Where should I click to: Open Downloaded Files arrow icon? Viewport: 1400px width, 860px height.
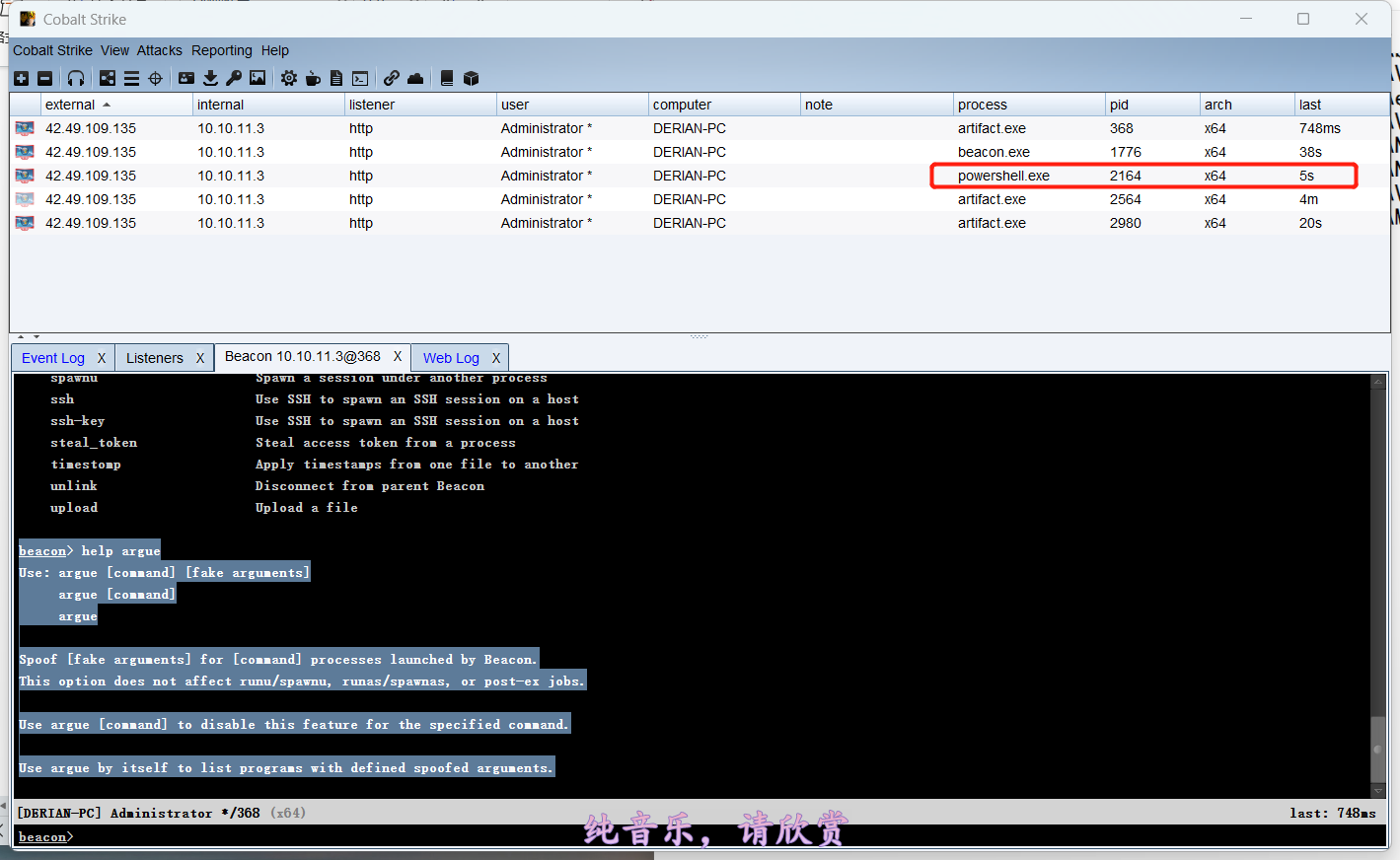click(x=210, y=78)
